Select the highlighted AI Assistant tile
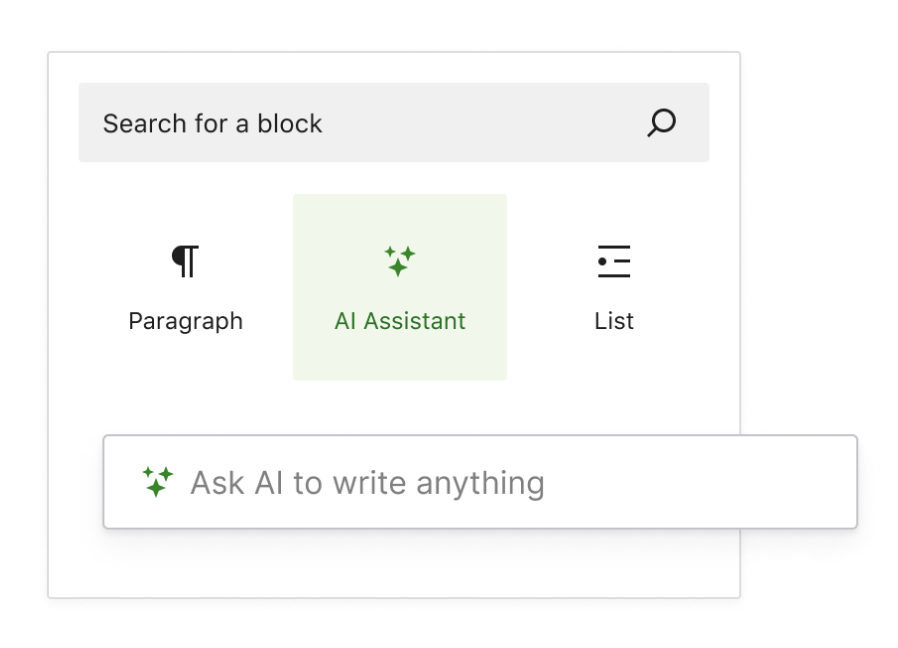The height and width of the screenshot is (648, 898). pos(400,287)
